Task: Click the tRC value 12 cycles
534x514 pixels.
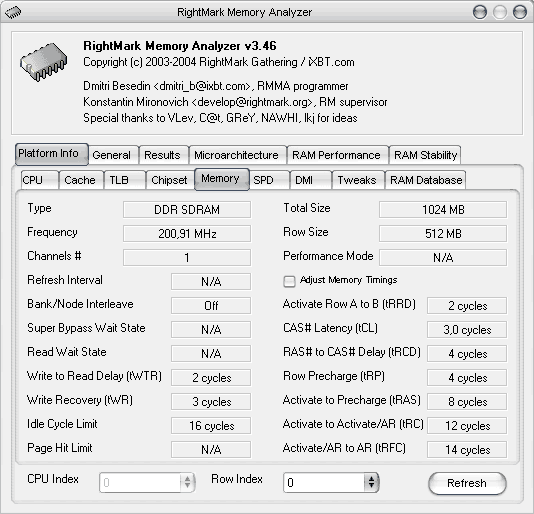Action: click(x=467, y=426)
